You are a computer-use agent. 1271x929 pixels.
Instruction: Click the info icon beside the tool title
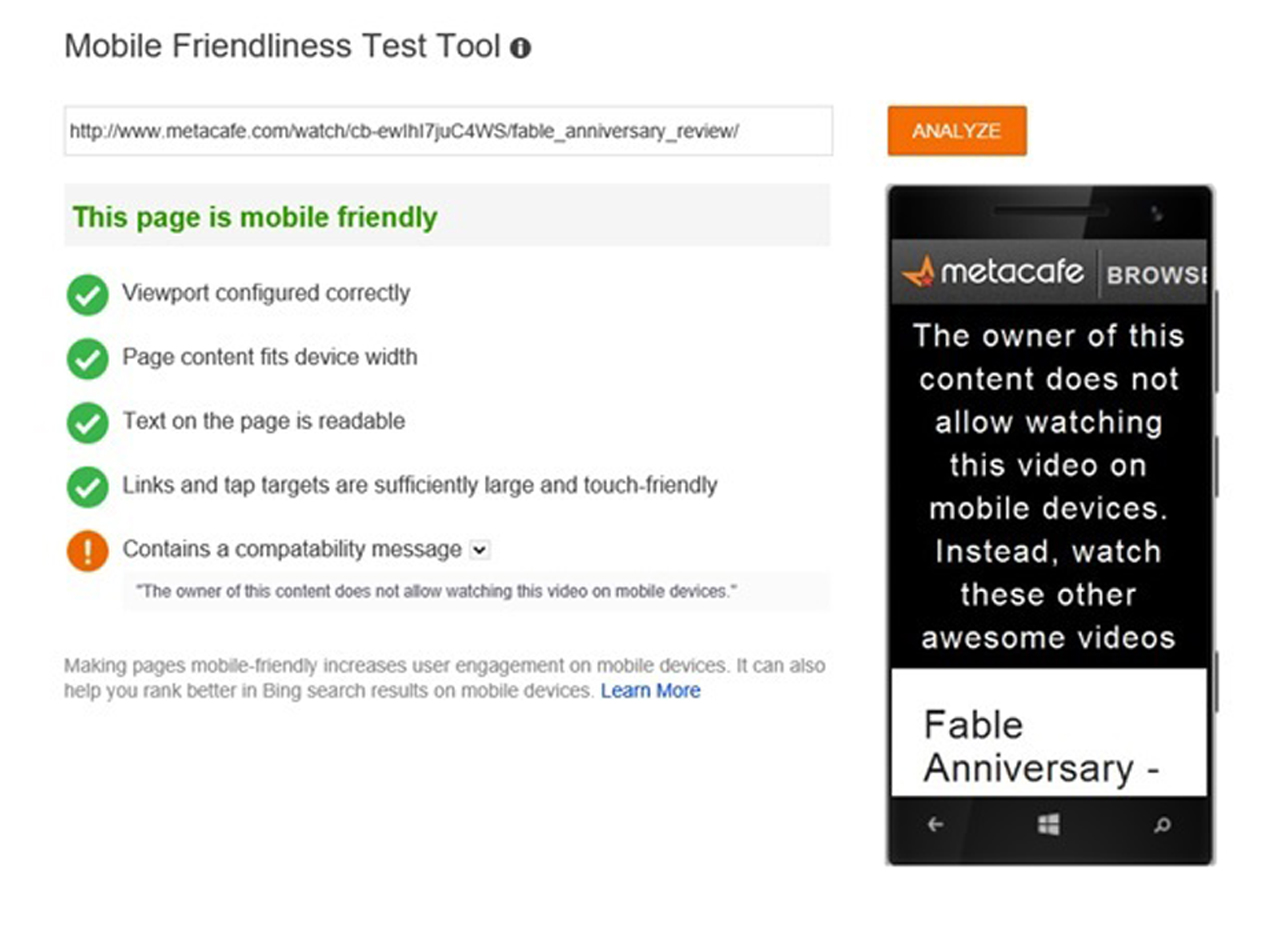tap(520, 47)
